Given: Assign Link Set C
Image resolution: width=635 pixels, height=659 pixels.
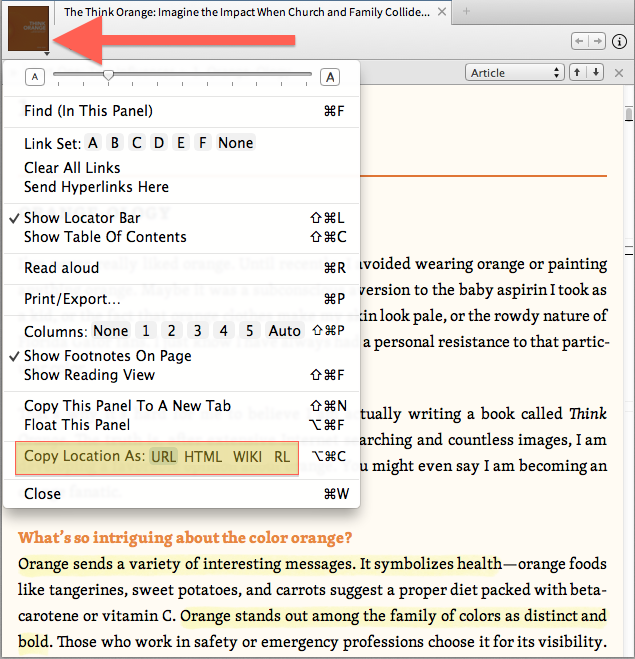Looking at the screenshot, I should (x=137, y=143).
